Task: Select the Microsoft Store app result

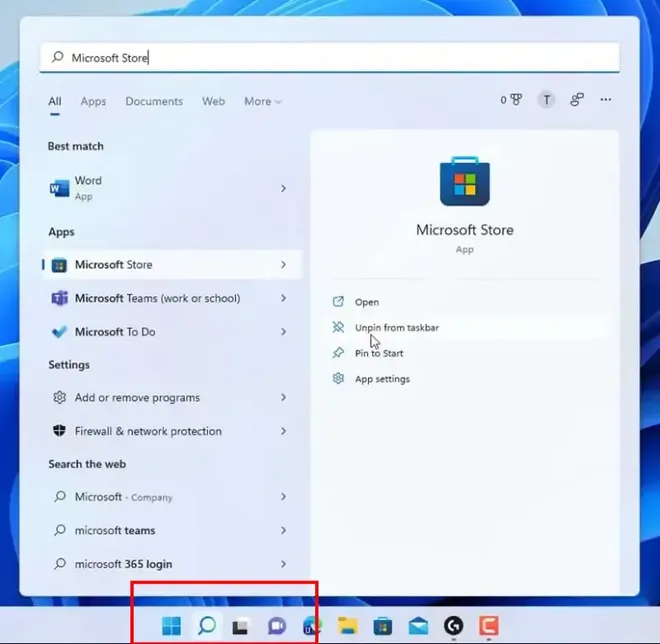Action: (172, 264)
